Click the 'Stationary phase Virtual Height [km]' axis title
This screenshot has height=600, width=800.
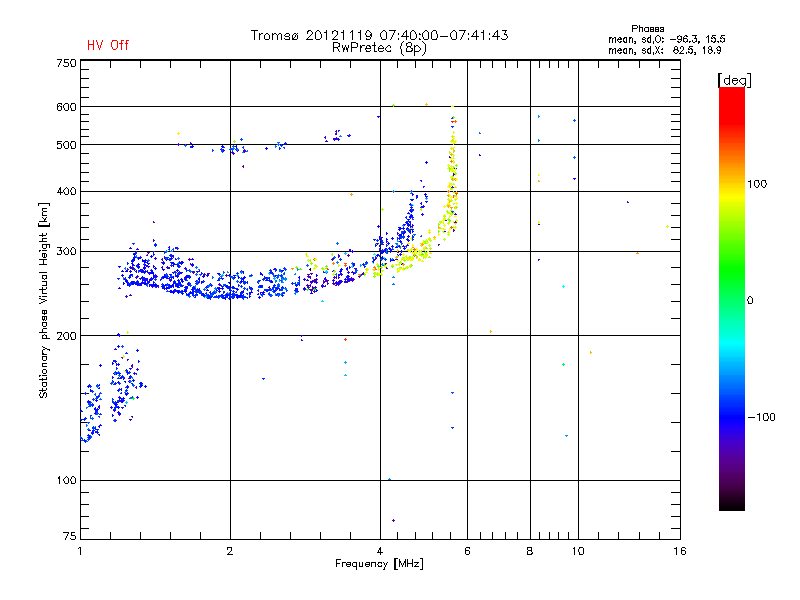pyautogui.click(x=44, y=301)
